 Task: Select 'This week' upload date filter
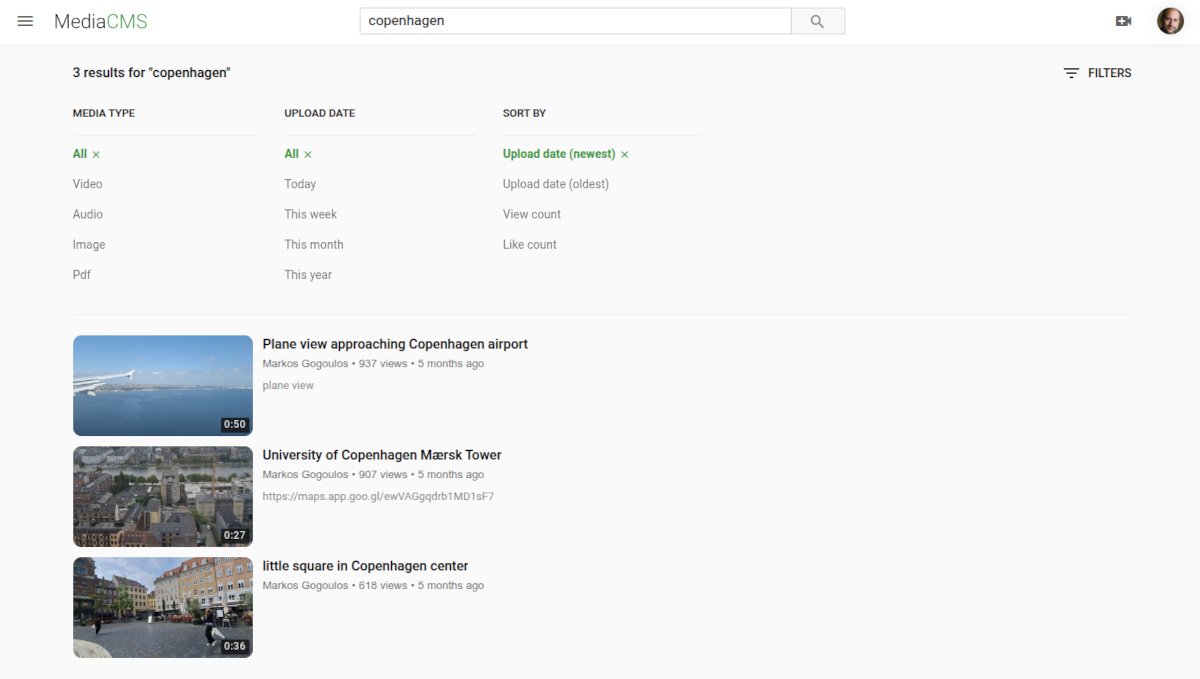310,214
